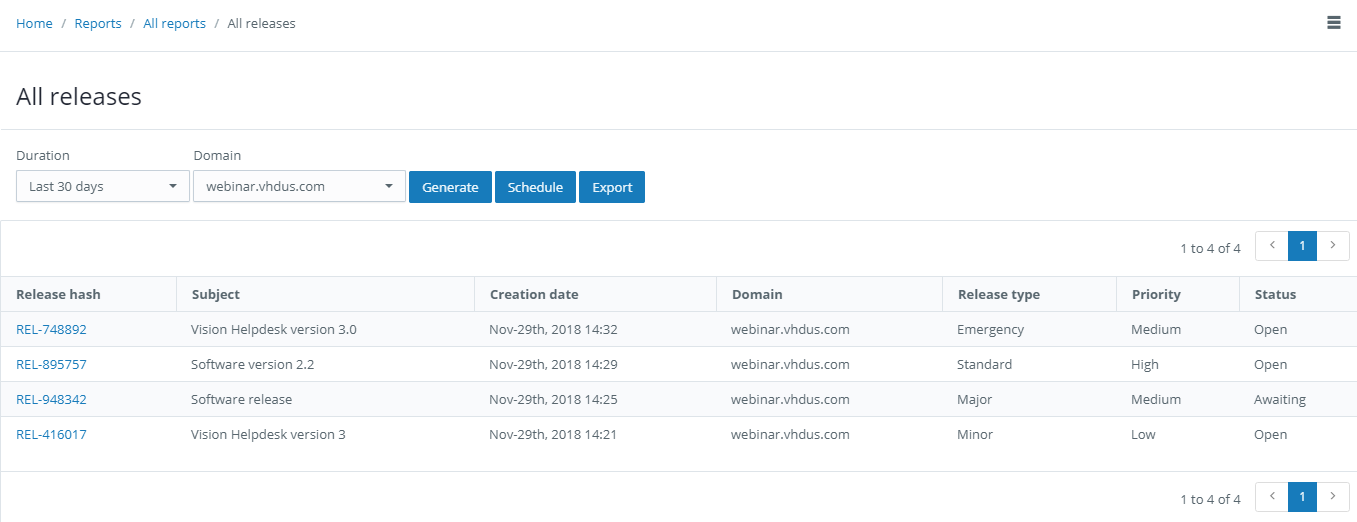Go to previous page in bottom pagination
Viewport: 1357px width, 522px height.
(x=1271, y=497)
